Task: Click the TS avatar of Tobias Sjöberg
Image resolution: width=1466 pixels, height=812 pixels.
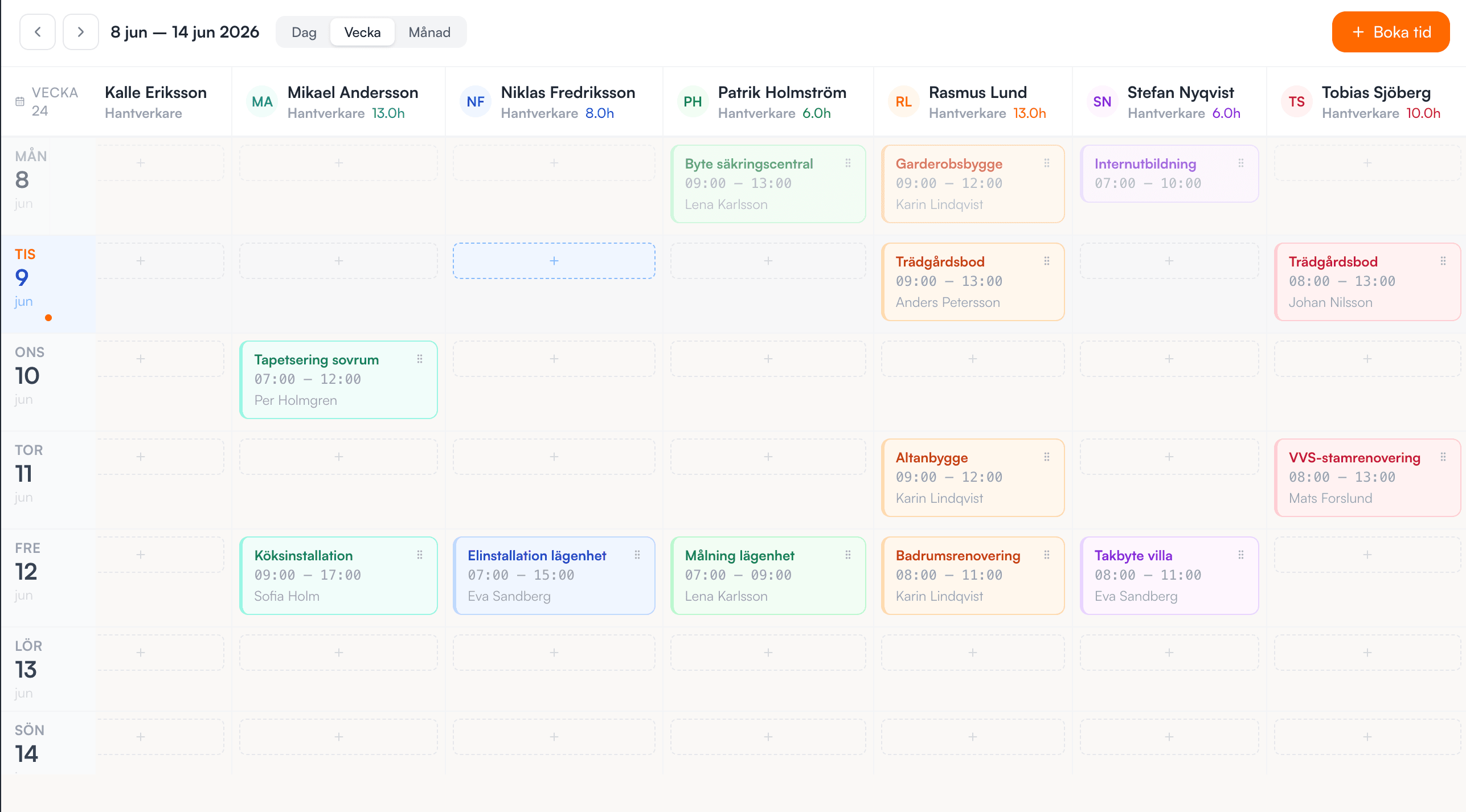Action: pos(1296,101)
